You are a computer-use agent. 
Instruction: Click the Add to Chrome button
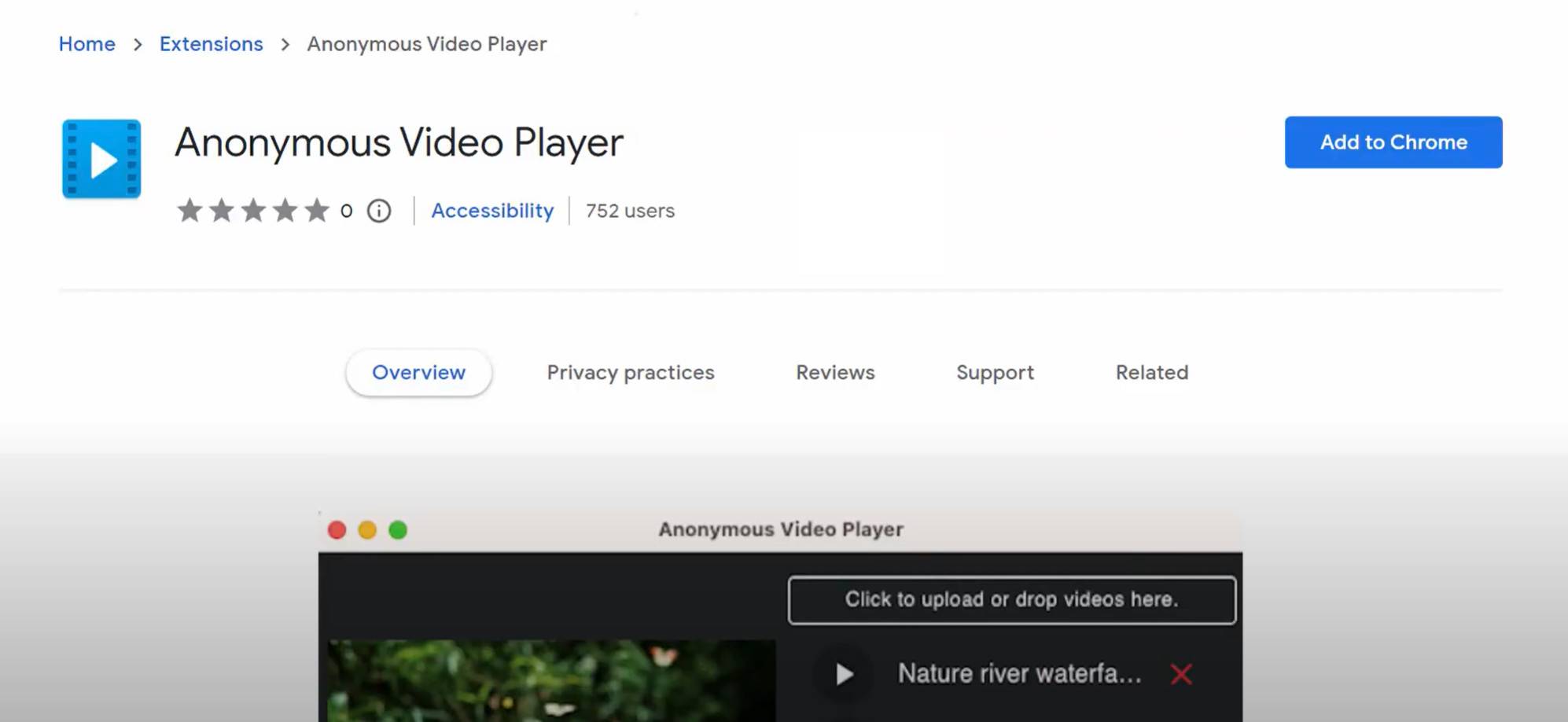1393,142
